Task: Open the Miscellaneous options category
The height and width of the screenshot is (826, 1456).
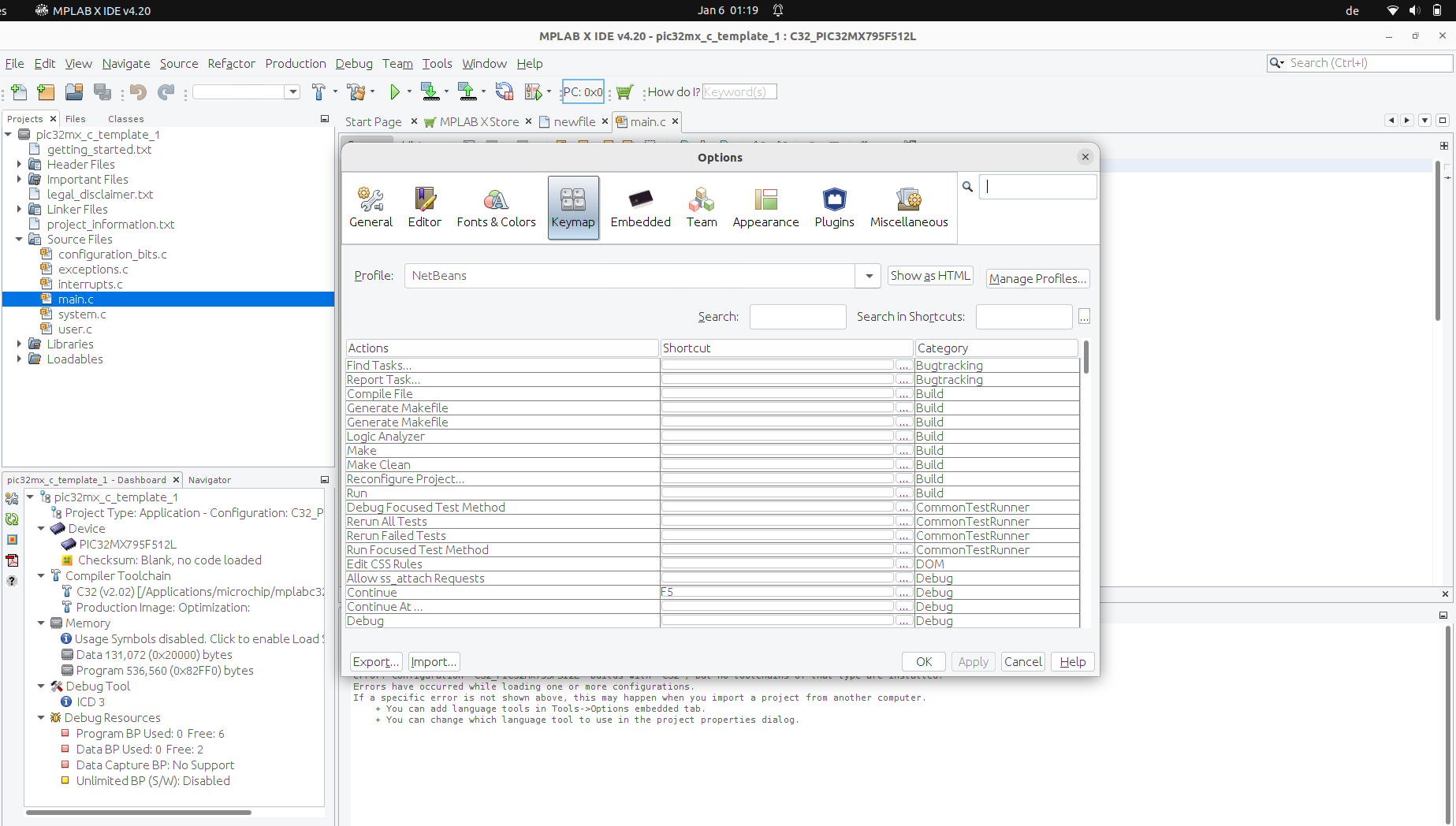Action: pos(909,207)
